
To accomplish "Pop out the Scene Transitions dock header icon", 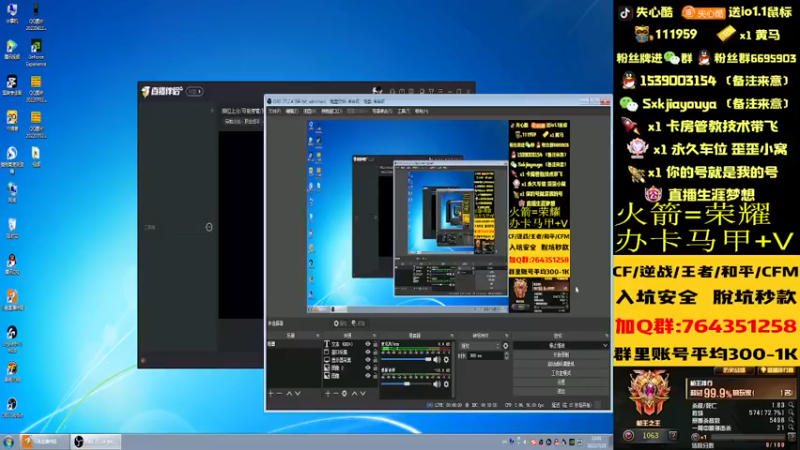I will coord(507,336).
